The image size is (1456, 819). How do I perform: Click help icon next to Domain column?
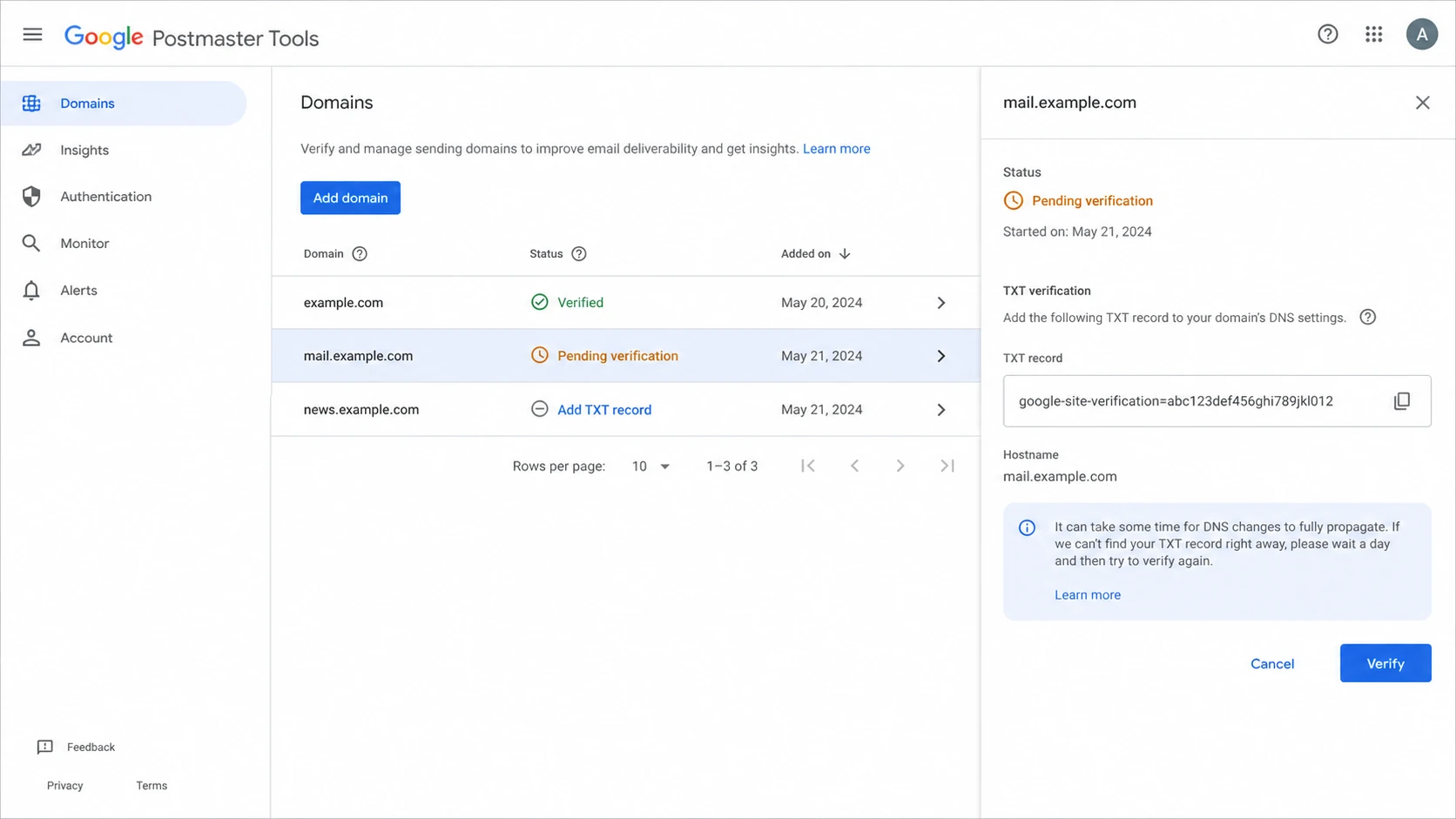(x=360, y=254)
